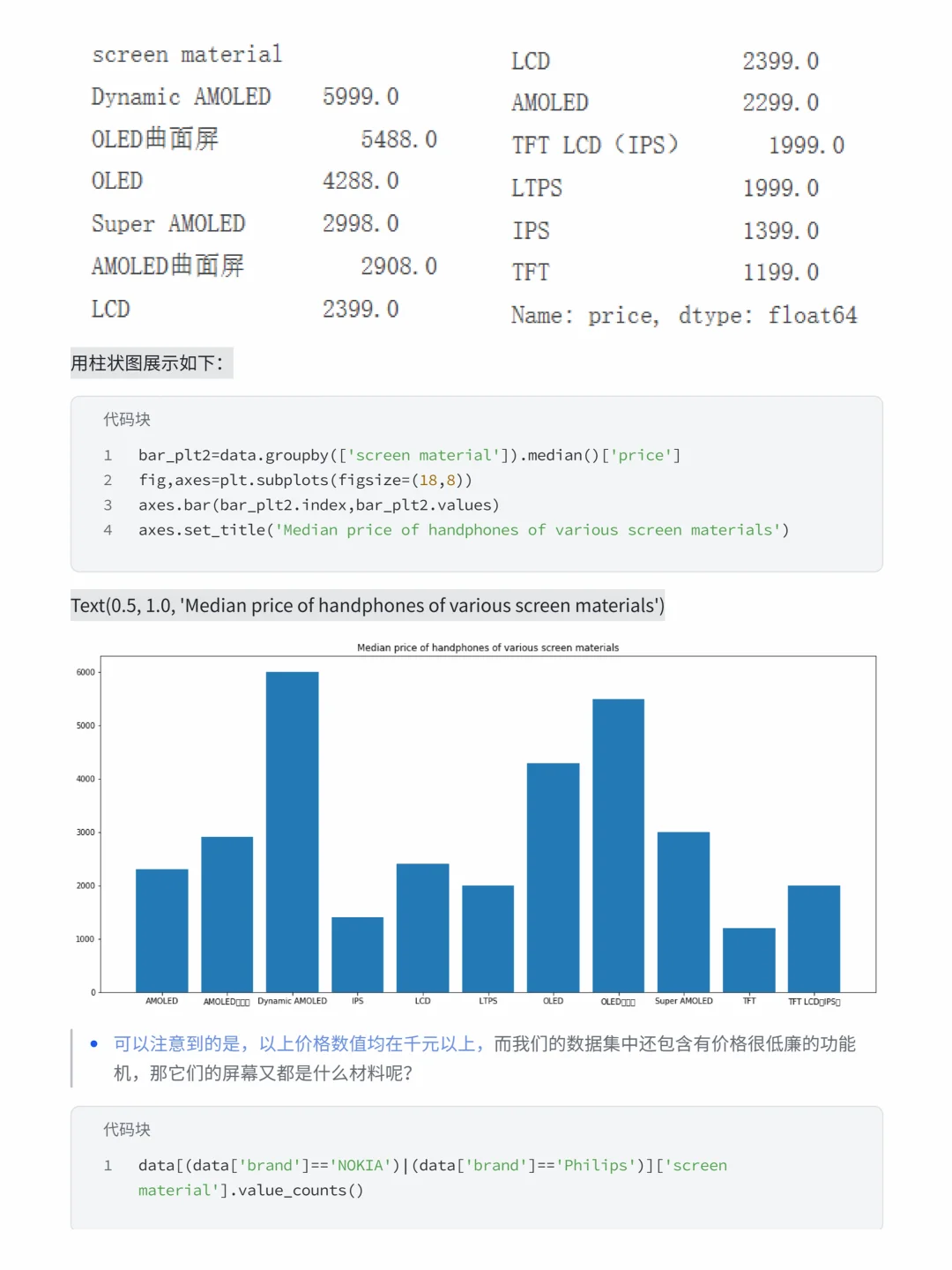Click the LTPS bar in chart
Image resolution: width=952 pixels, height=1270 pixels.
[487, 938]
